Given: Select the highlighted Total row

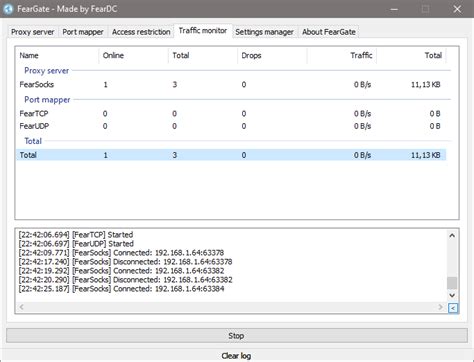Looking at the screenshot, I should coord(231,155).
